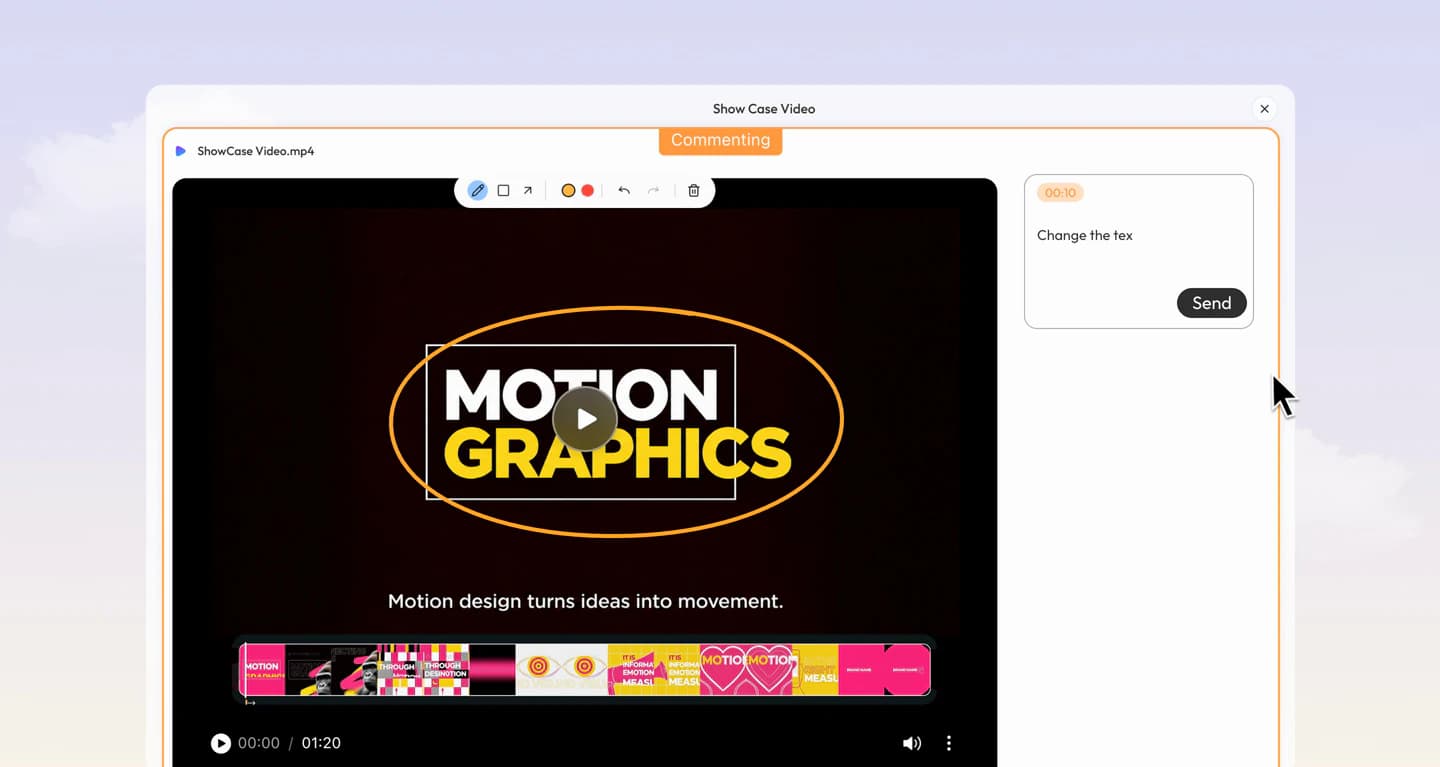Click the Commenting mode label
The image size is (1440, 767).
[x=720, y=140]
